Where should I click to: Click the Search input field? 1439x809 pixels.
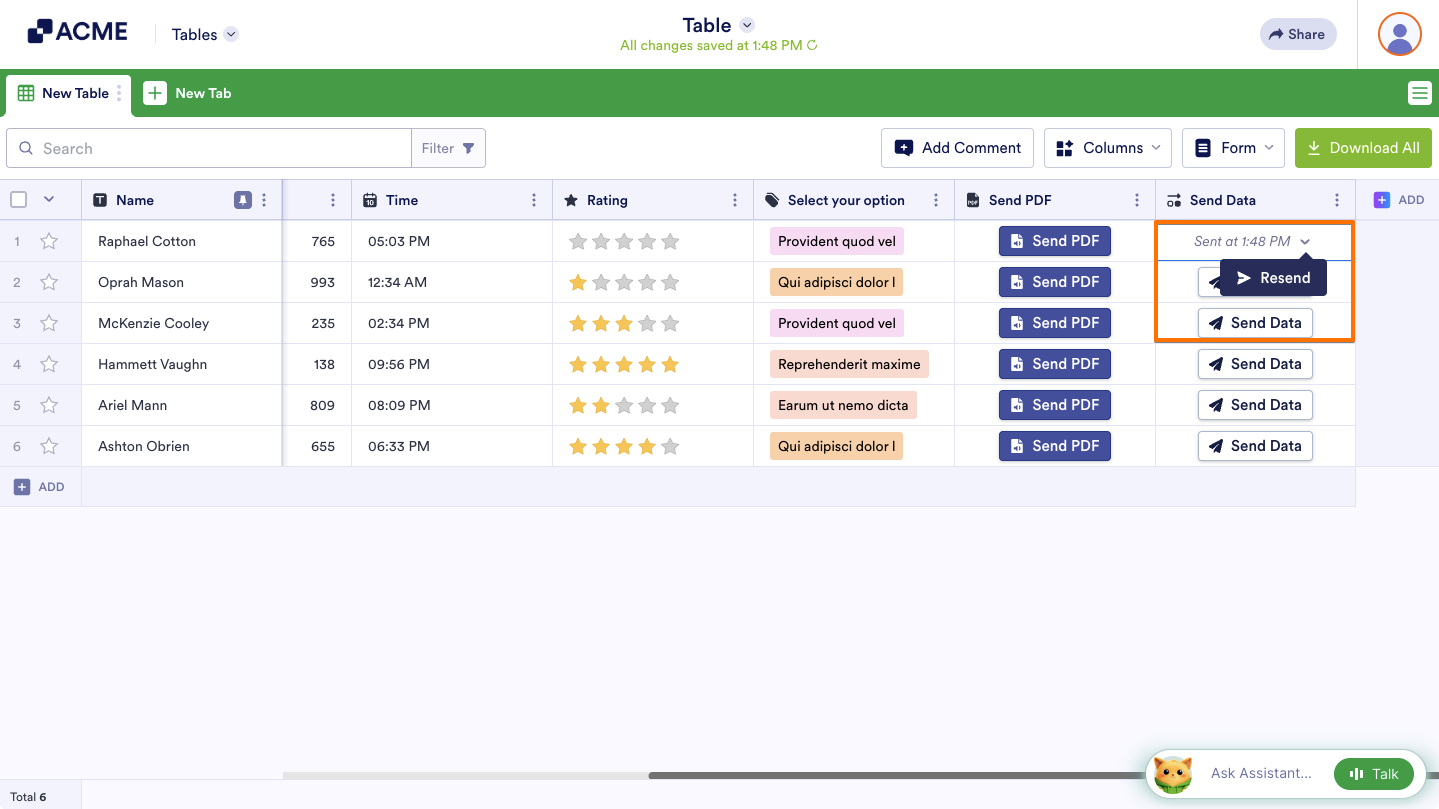click(209, 148)
